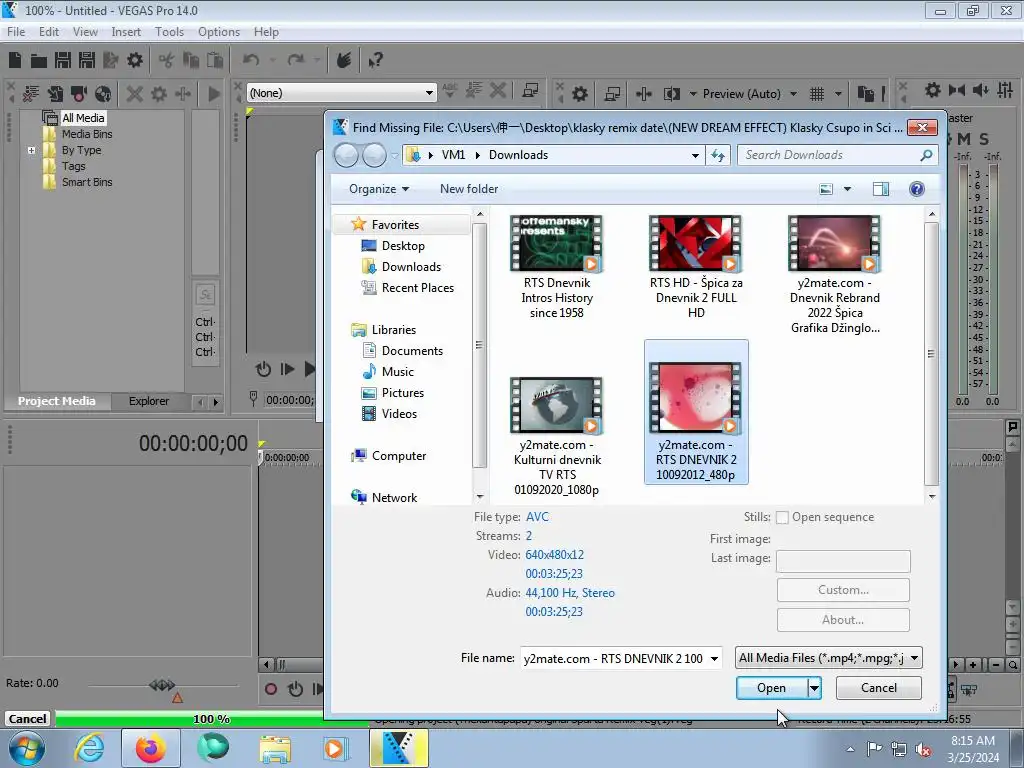Click the Save icon in VEGAS toolbar
This screenshot has width=1024, height=768.
pos(63,61)
